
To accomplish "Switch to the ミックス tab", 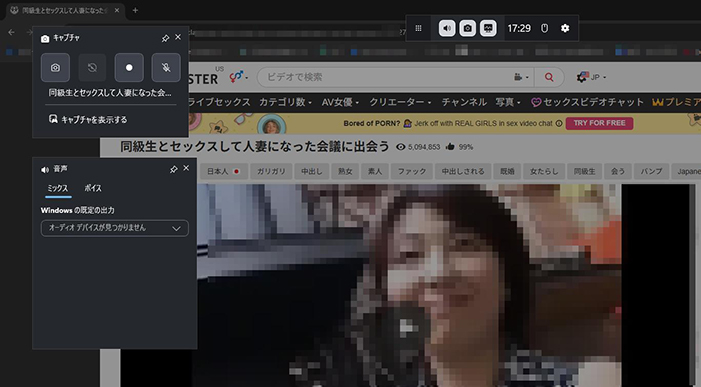I will tap(58, 189).
